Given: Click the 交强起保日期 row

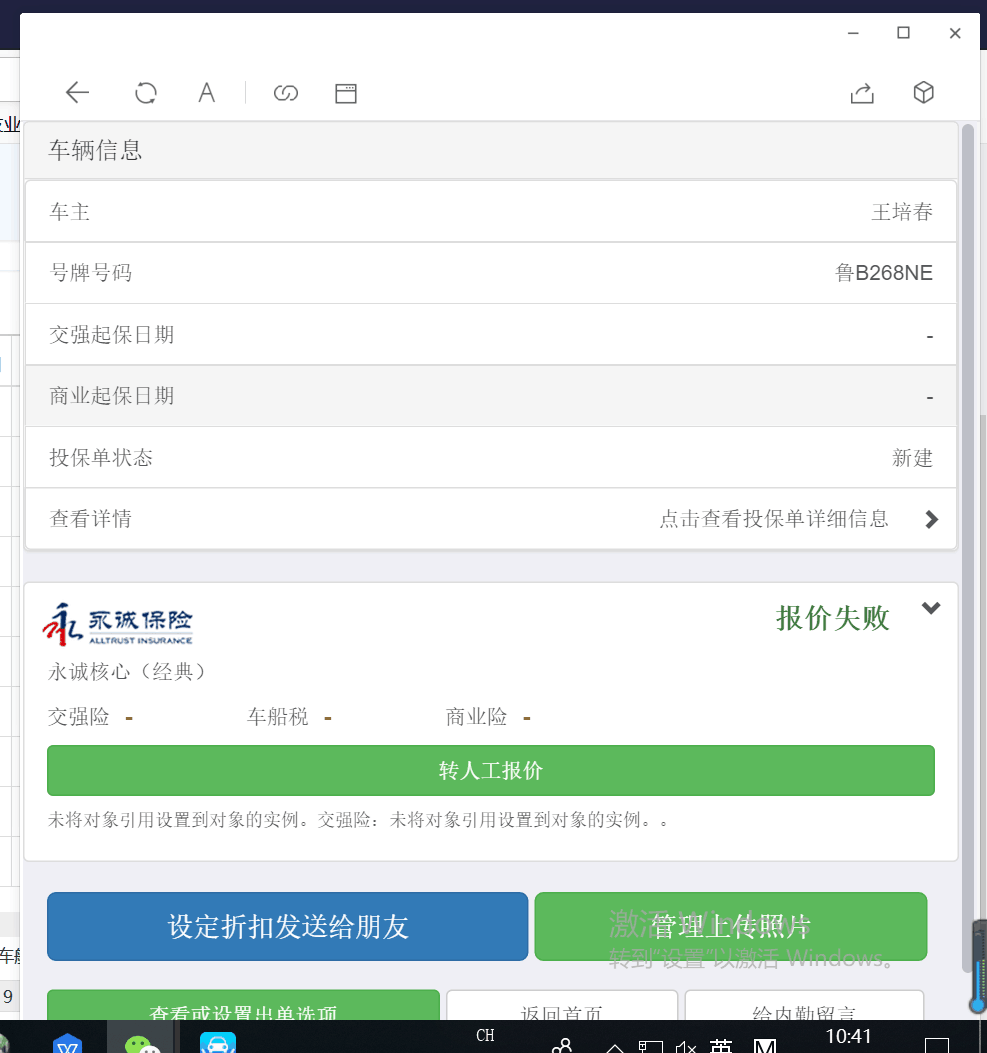Looking at the screenshot, I should click(491, 334).
